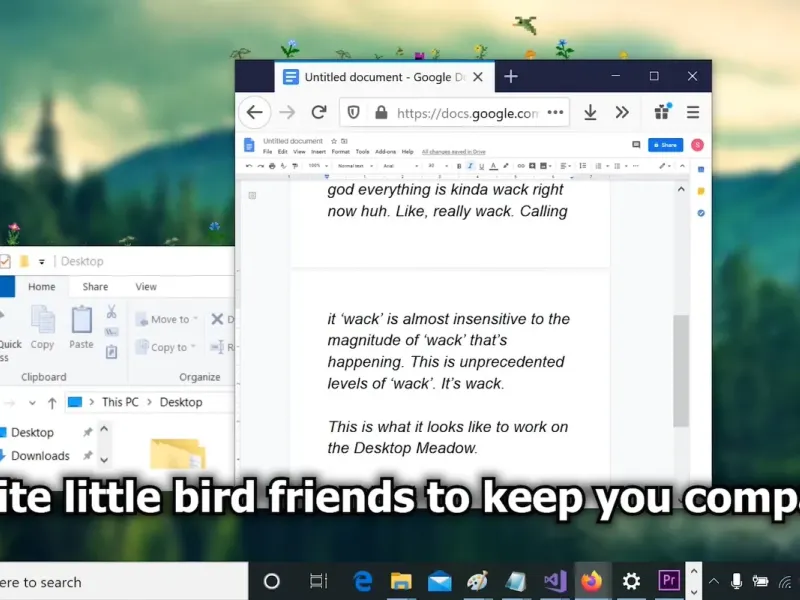Screen dimensions: 800x600
Task: Switch to the View tab in File Explorer
Action: 146,287
